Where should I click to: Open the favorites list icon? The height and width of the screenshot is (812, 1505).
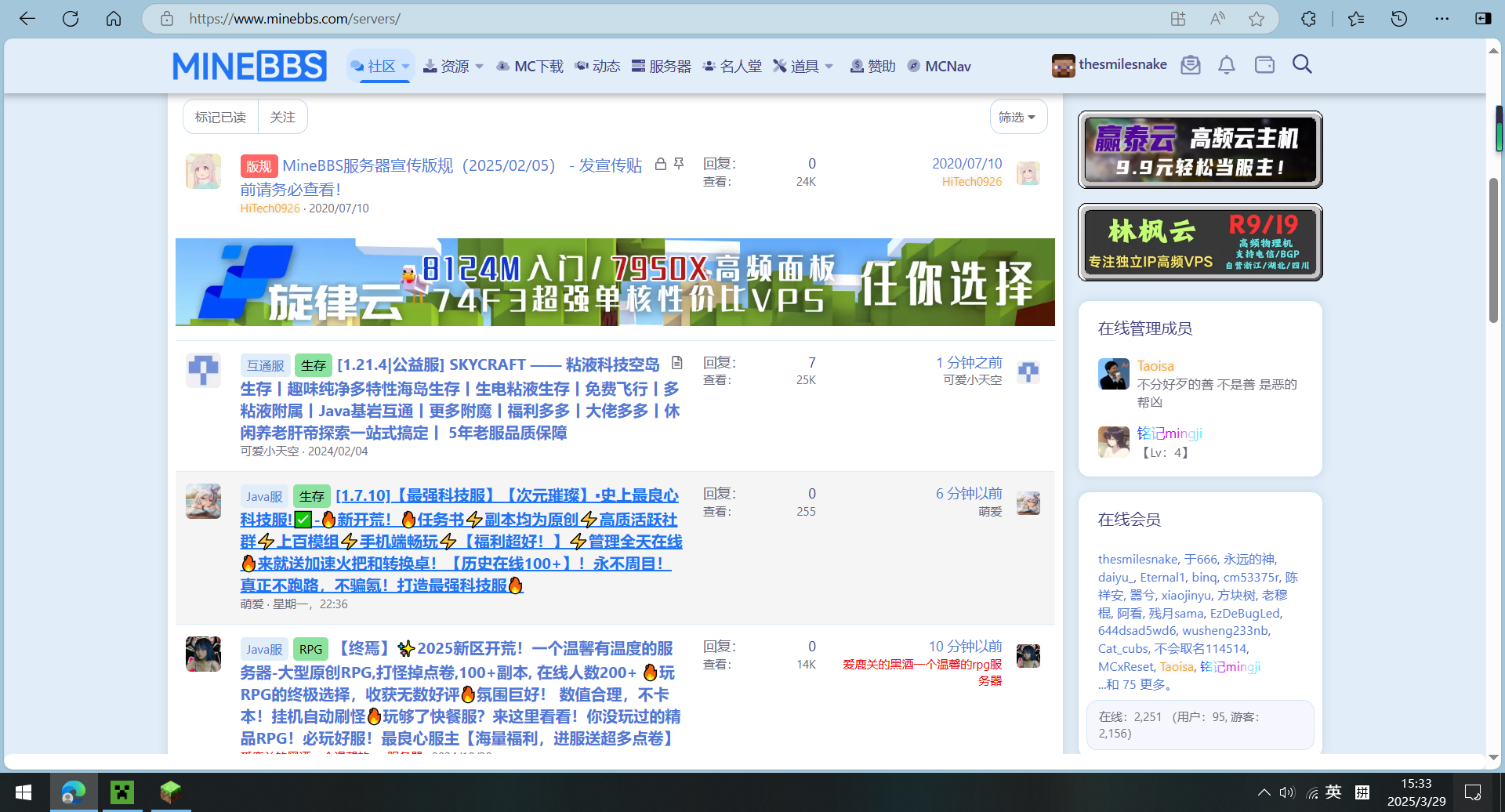click(1357, 19)
